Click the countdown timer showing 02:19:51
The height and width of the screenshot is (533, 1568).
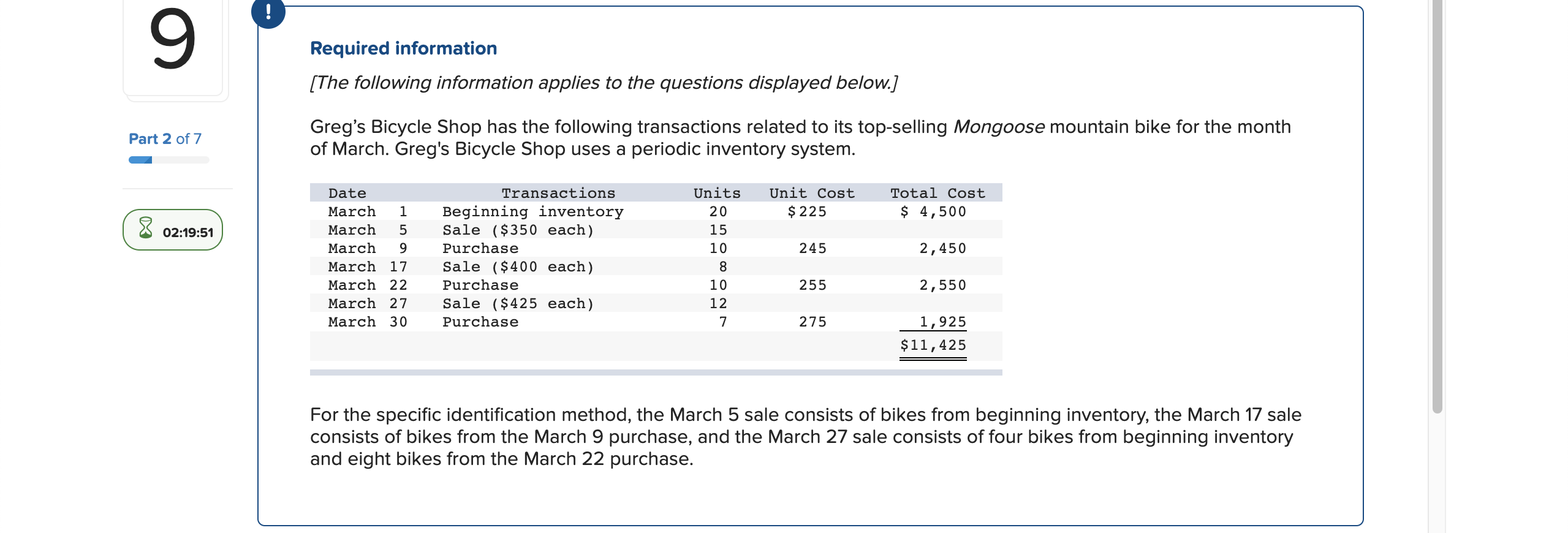(x=185, y=232)
